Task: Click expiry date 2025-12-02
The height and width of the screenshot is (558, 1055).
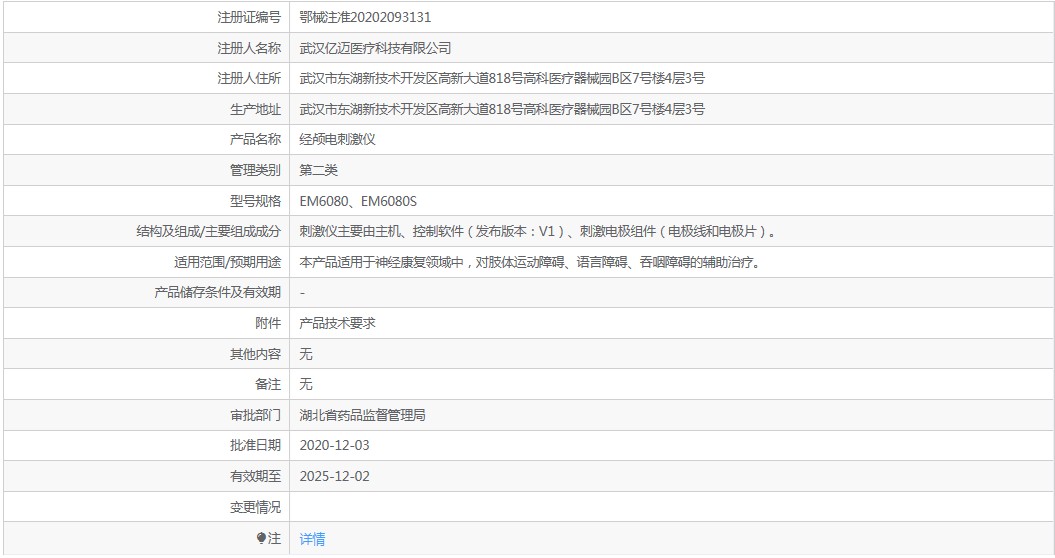Action: [334, 477]
